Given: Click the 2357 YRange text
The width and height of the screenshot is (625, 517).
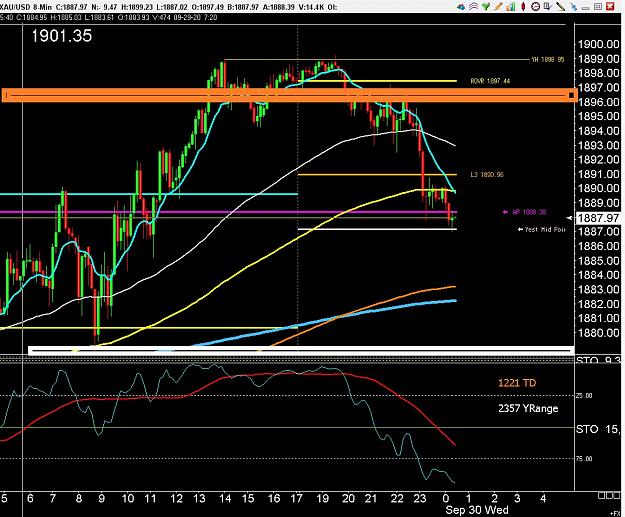Looking at the screenshot, I should 528,408.
